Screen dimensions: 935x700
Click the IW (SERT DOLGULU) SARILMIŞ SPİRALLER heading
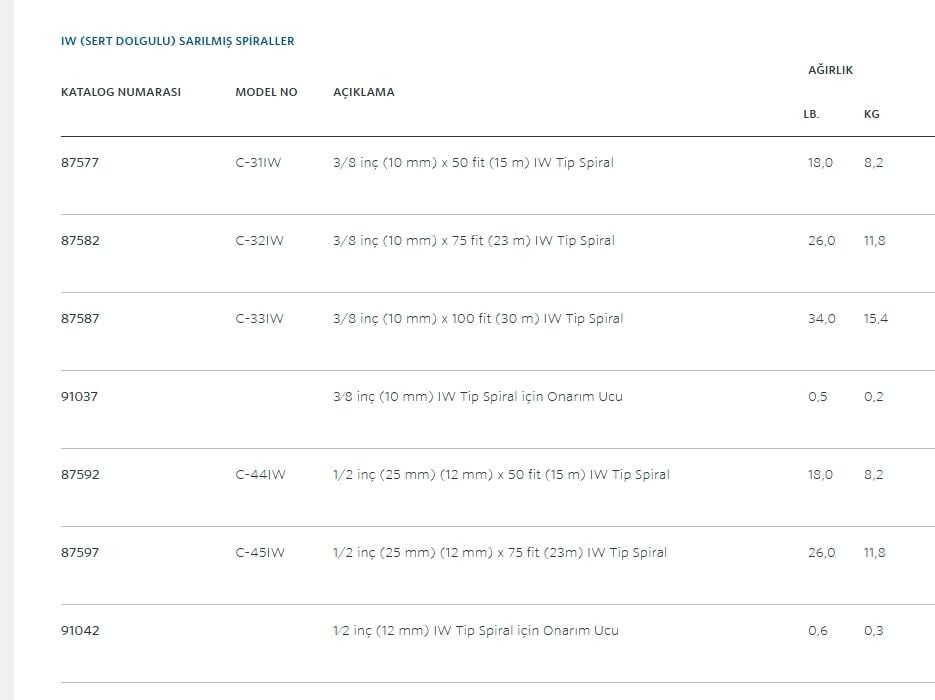pos(178,42)
